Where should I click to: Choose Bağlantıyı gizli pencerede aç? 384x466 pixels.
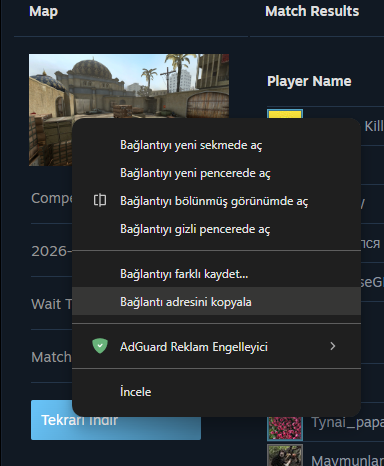pyautogui.click(x=216, y=229)
